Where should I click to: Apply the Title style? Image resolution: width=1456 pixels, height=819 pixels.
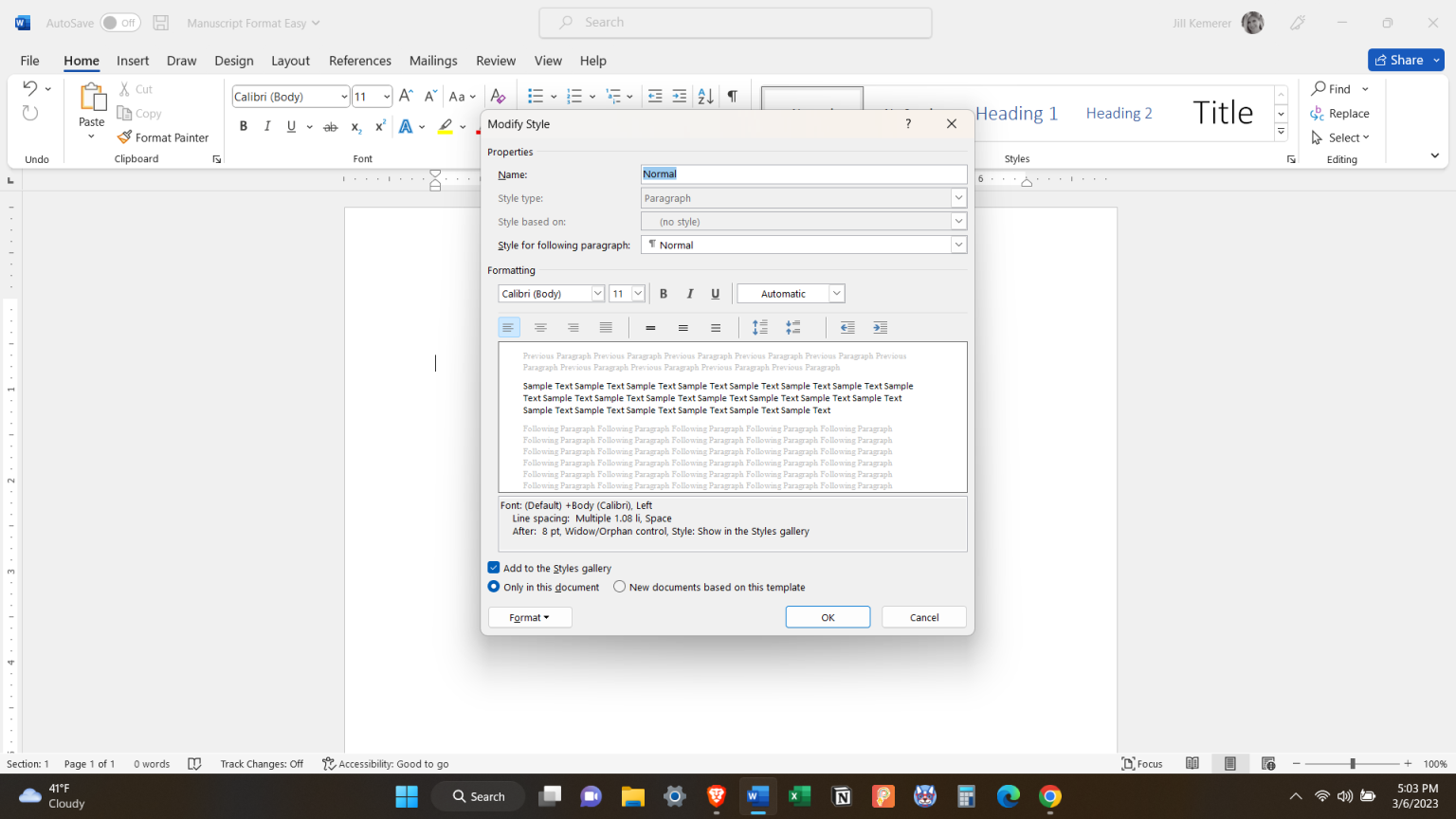[x=1223, y=113]
